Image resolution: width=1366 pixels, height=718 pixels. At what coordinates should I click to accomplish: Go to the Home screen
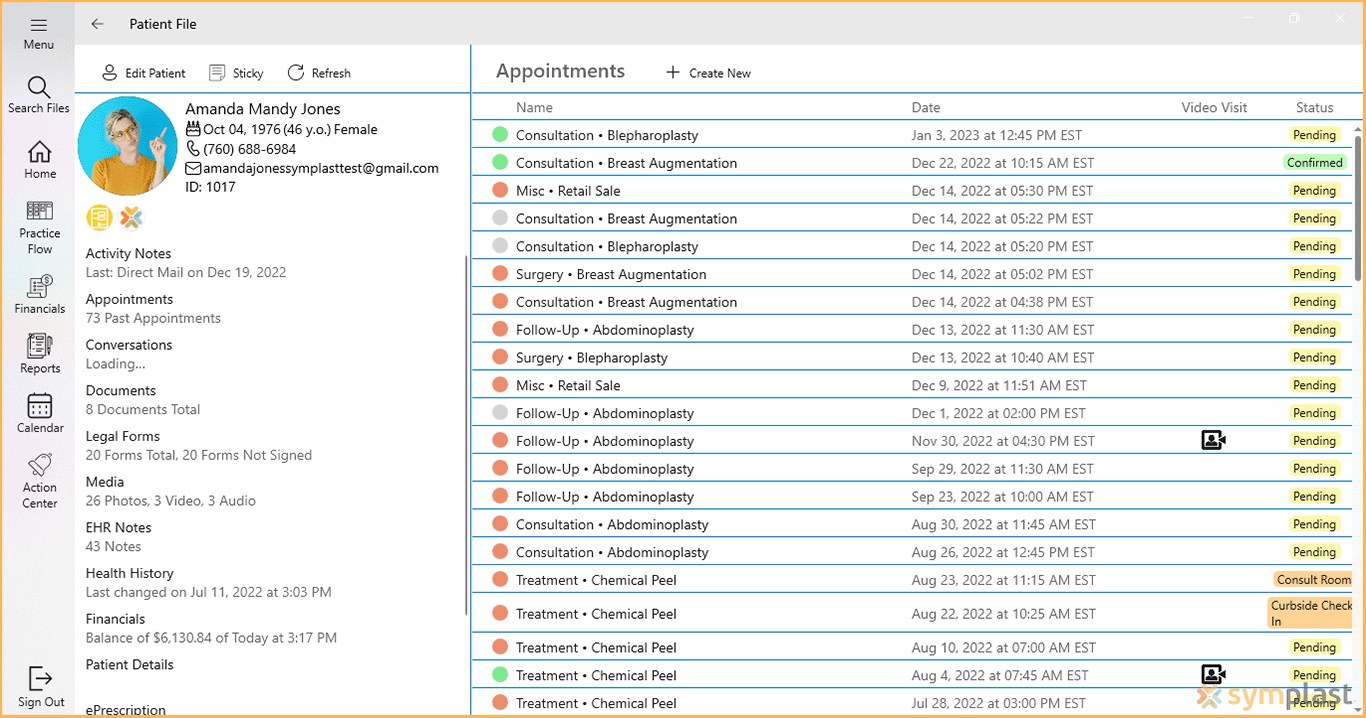coord(38,158)
